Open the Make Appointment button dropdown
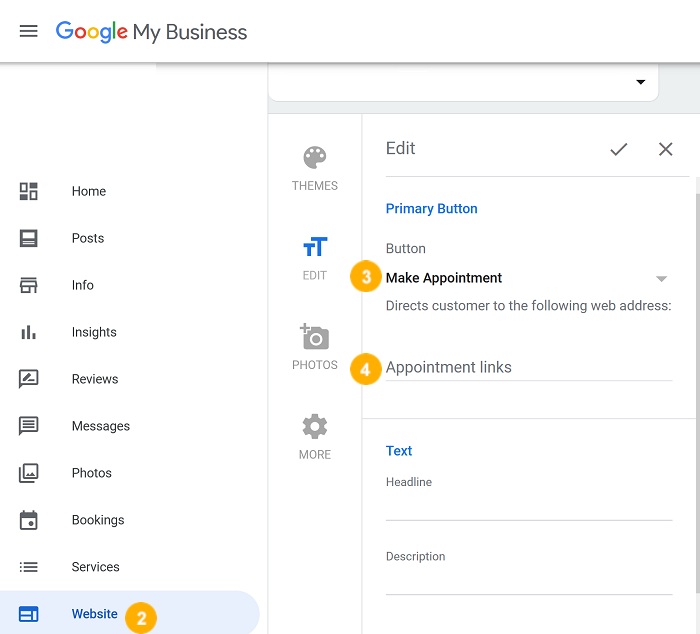 point(529,278)
